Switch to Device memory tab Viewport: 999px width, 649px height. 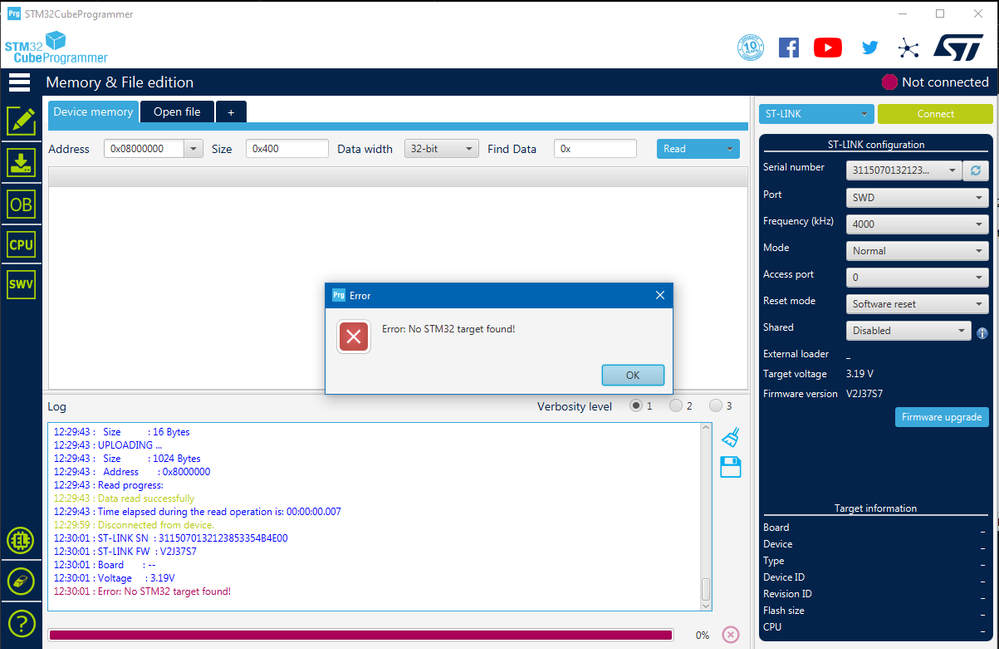click(93, 111)
